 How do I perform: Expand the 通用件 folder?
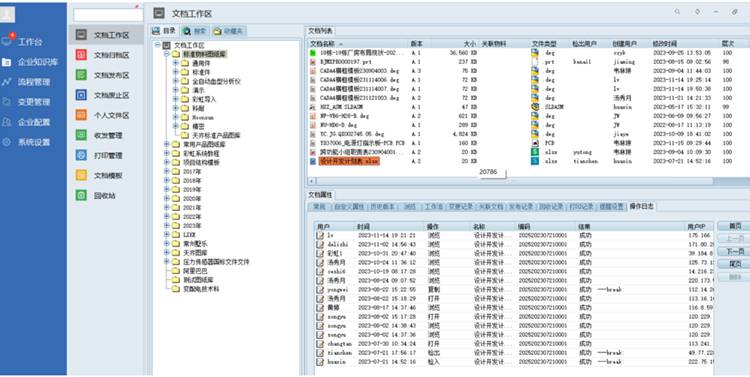coord(176,63)
